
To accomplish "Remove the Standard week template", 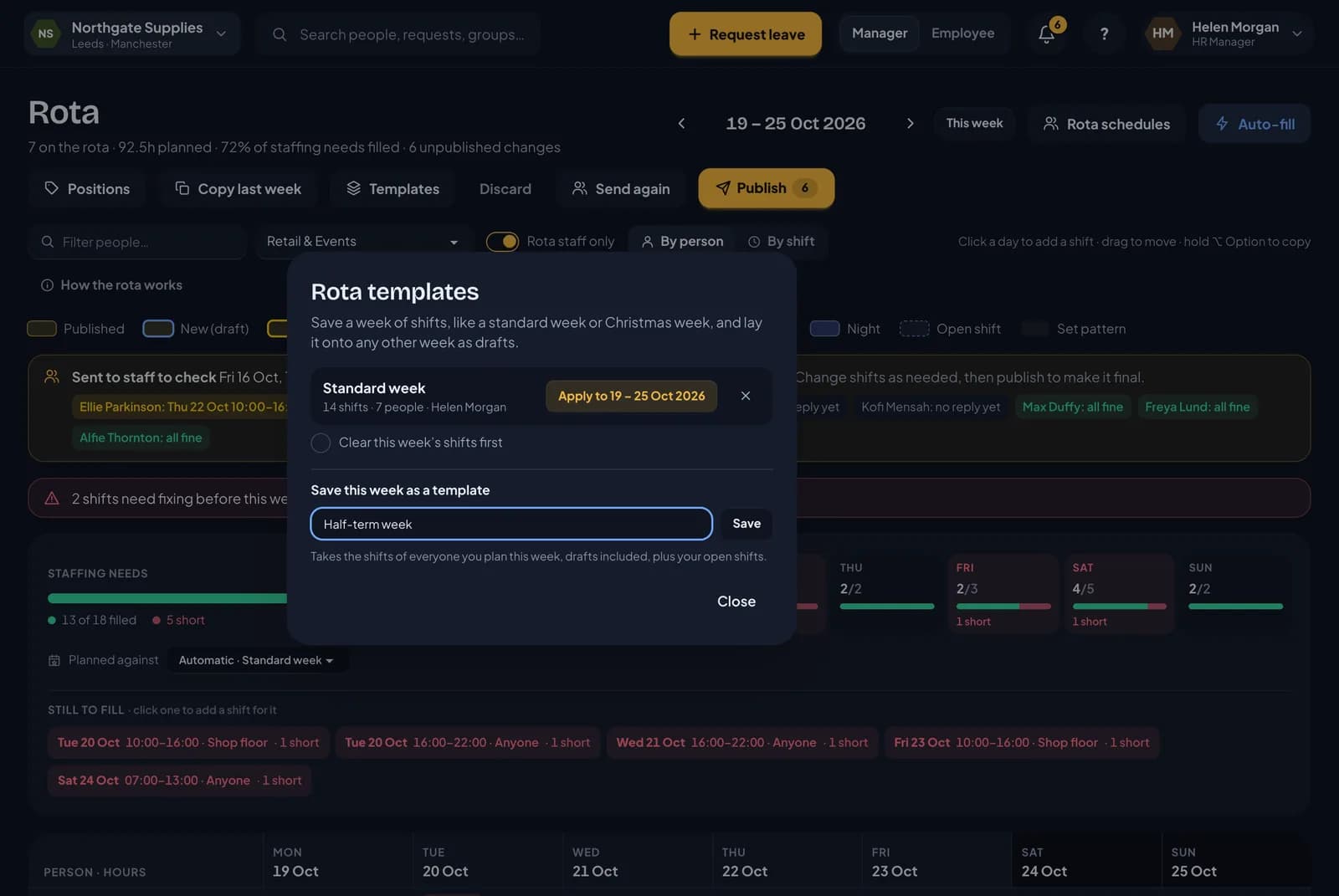I will (x=746, y=396).
